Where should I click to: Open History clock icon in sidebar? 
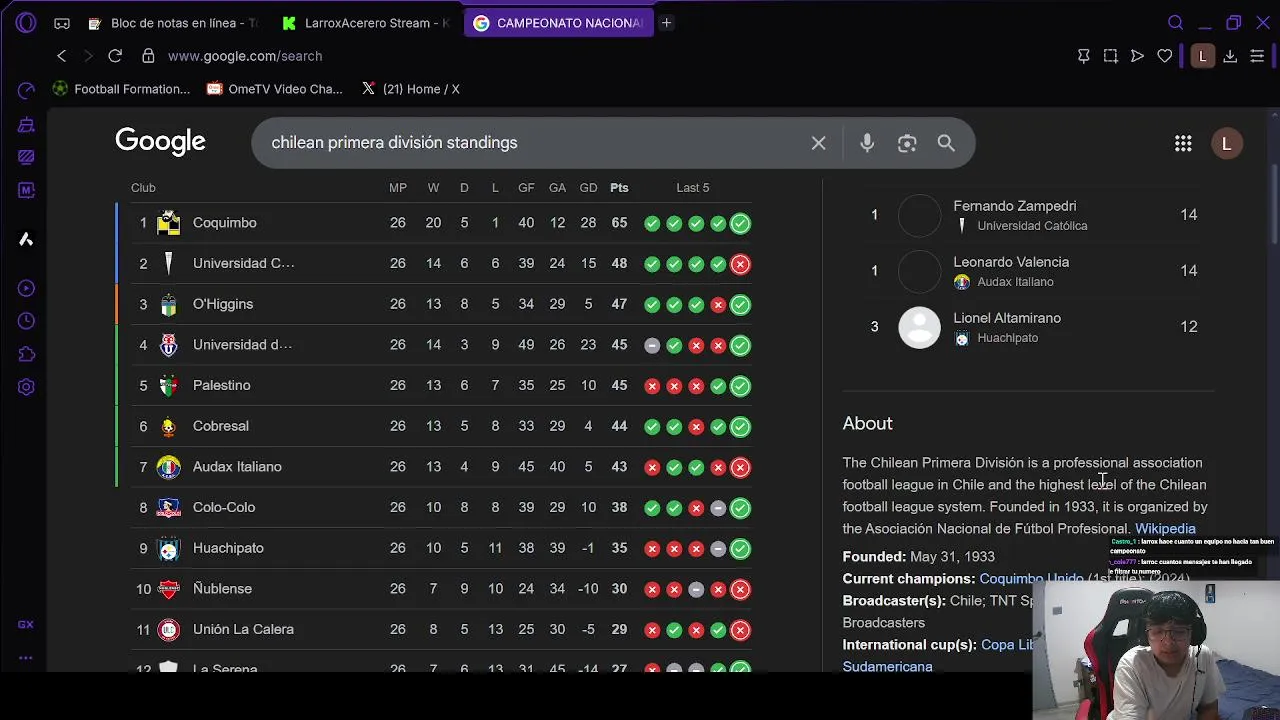point(26,321)
